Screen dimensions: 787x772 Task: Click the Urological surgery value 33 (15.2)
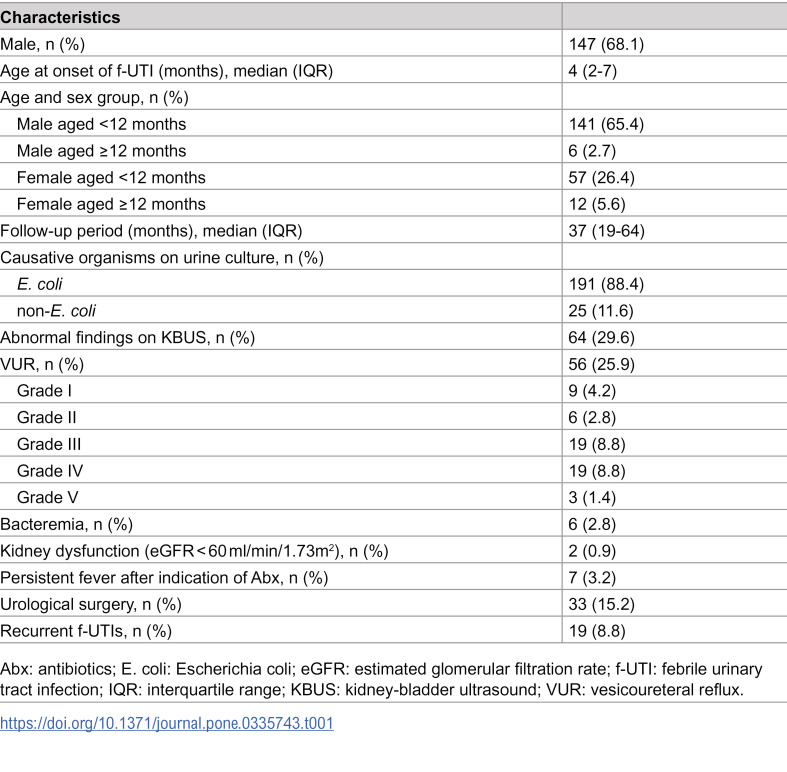coord(601,604)
